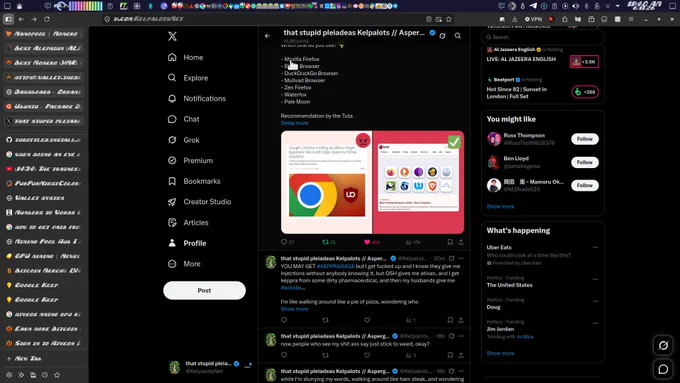Click Show more under What's happening
680x383 pixels.
pyautogui.click(x=500, y=354)
